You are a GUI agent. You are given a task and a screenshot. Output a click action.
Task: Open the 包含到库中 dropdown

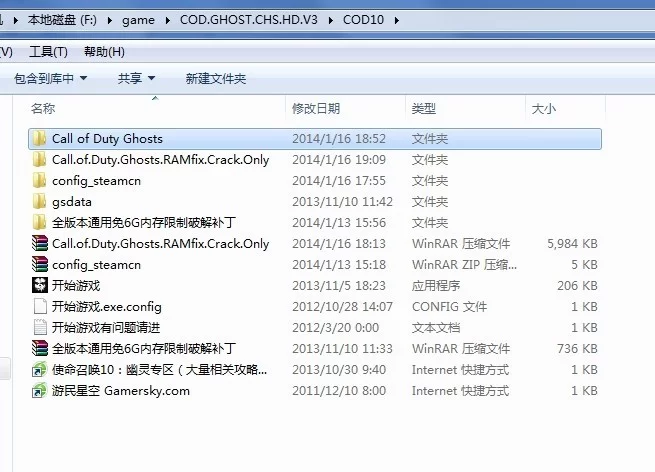(51, 79)
